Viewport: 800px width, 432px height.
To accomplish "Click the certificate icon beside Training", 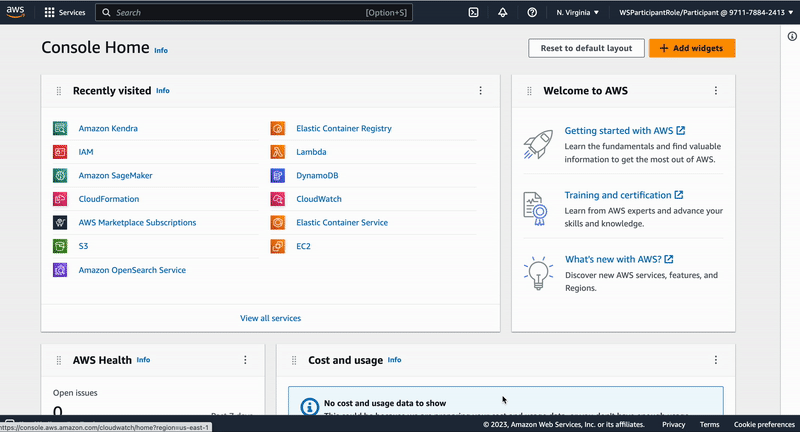I will pyautogui.click(x=535, y=209).
